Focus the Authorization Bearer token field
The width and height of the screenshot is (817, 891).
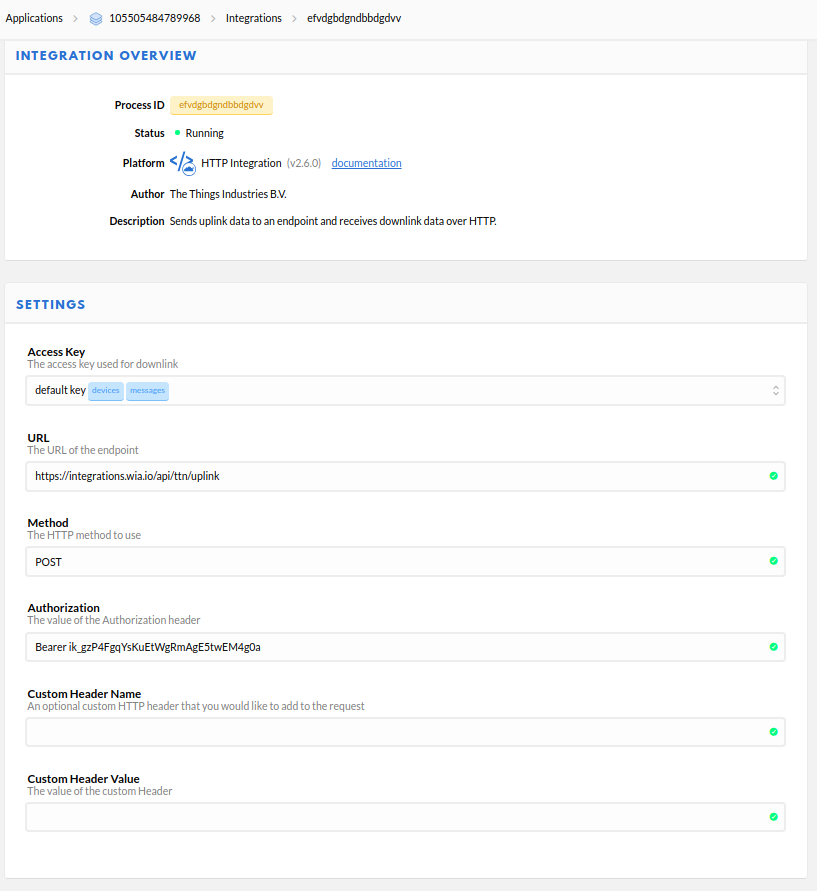click(405, 647)
